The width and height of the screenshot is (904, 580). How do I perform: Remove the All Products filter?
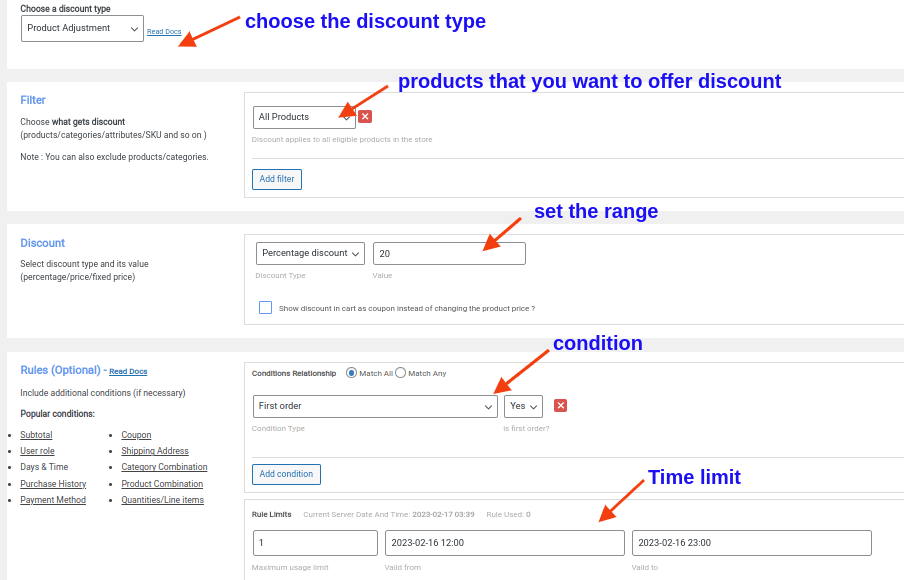(x=363, y=117)
